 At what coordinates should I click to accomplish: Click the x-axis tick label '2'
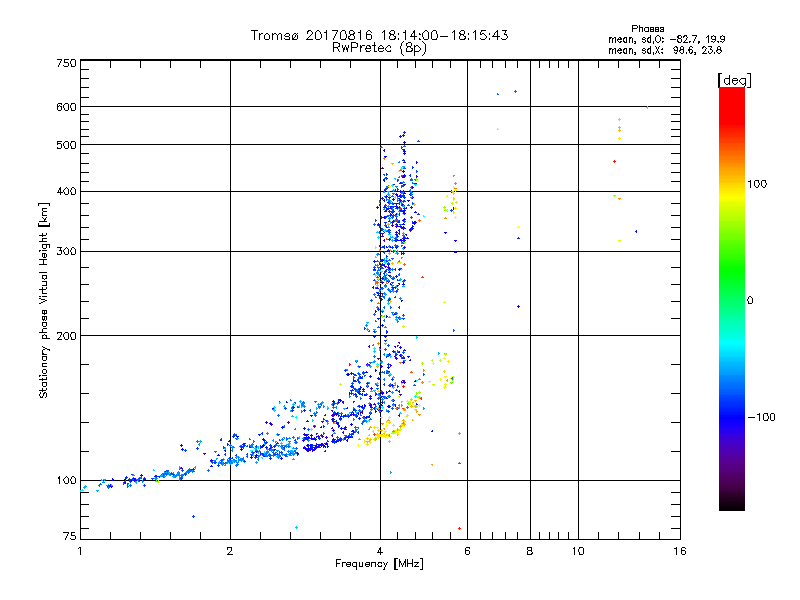click(230, 551)
